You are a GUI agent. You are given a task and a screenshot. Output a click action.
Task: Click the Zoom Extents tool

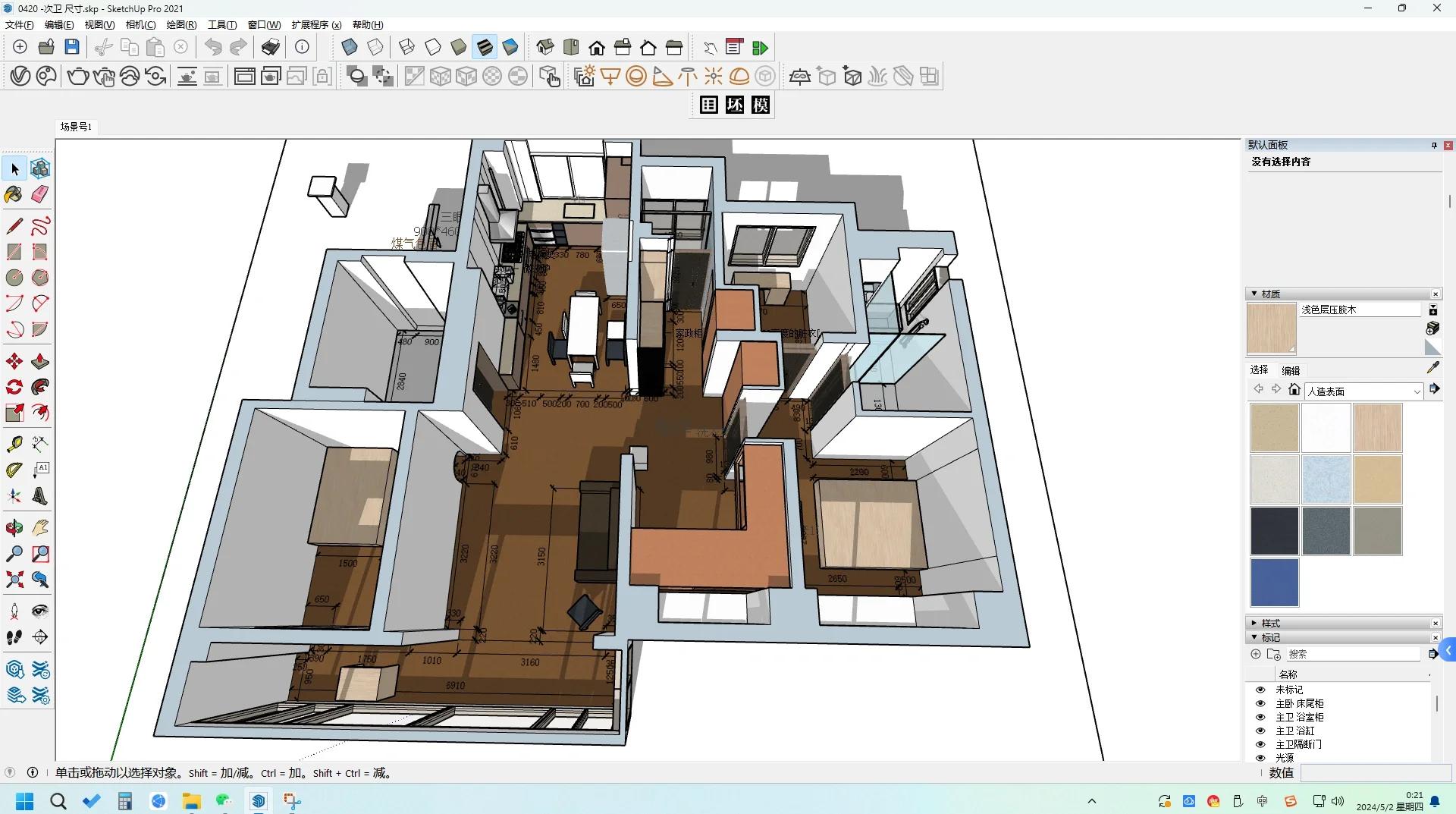pos(14,580)
